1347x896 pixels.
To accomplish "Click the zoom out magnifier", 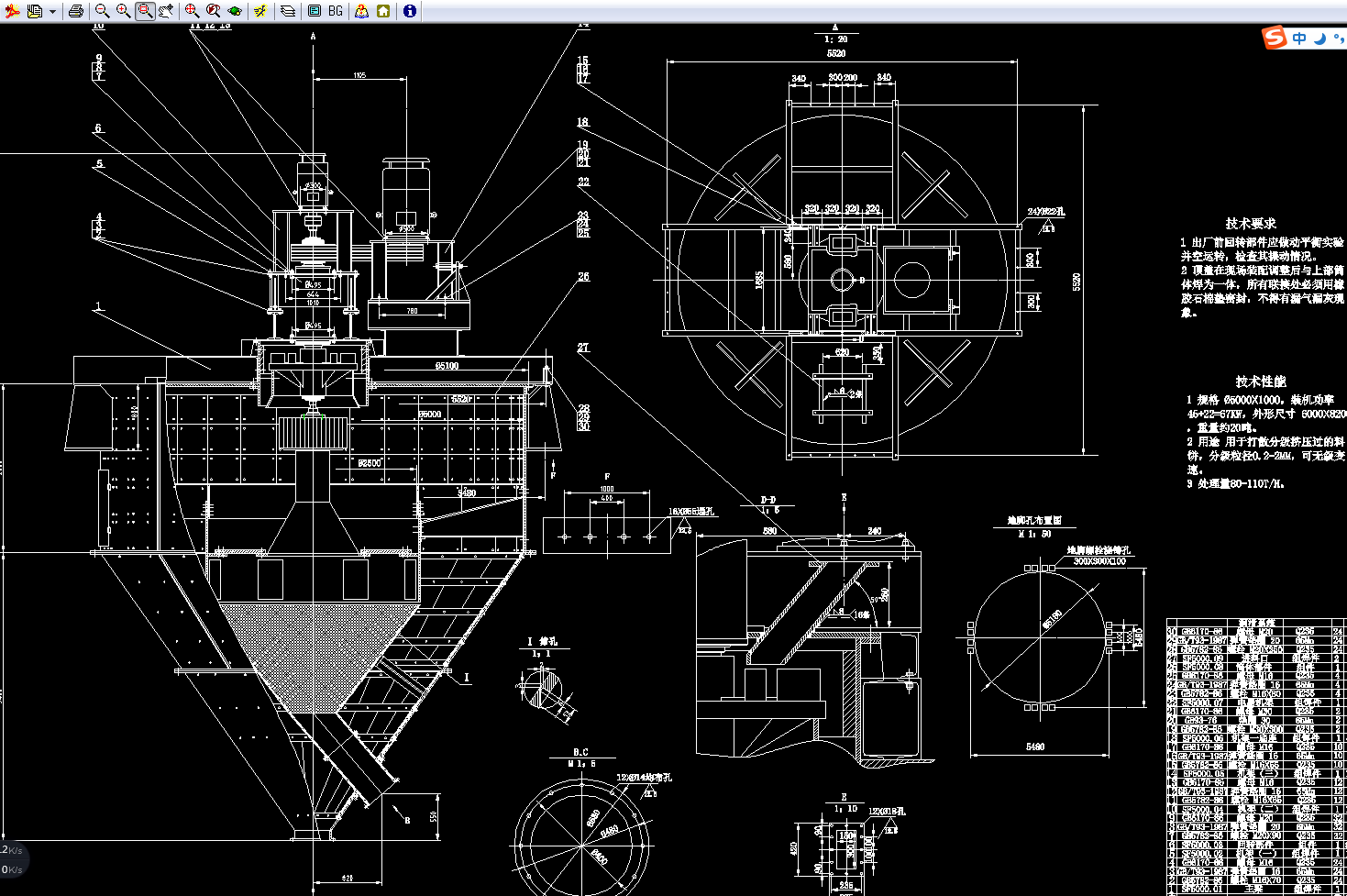I will [103, 11].
